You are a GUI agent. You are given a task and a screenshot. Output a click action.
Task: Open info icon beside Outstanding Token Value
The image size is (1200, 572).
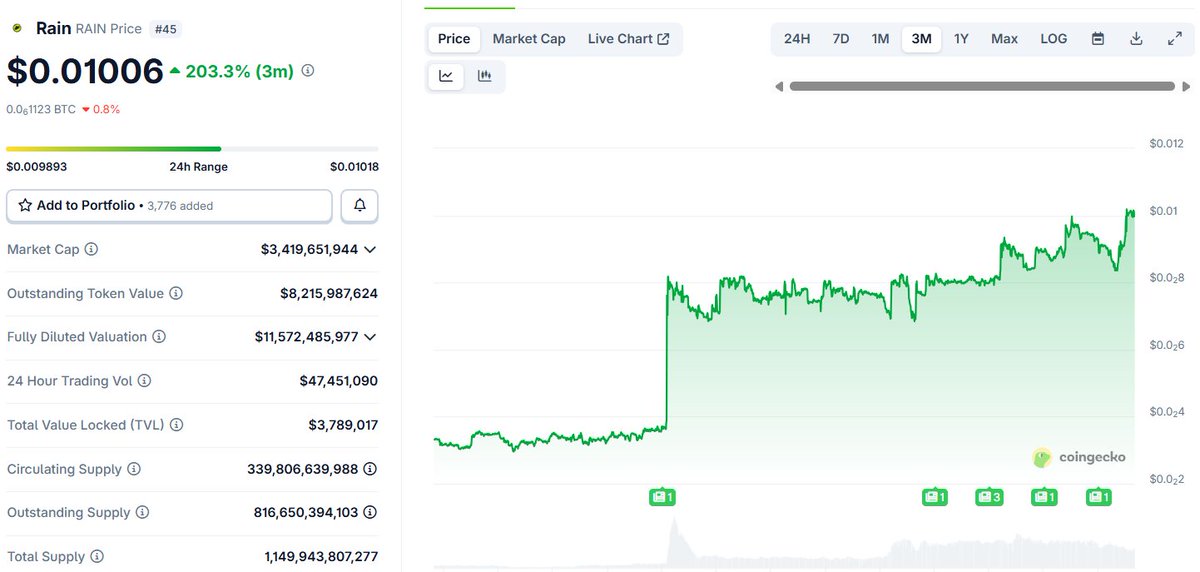pyautogui.click(x=176, y=293)
